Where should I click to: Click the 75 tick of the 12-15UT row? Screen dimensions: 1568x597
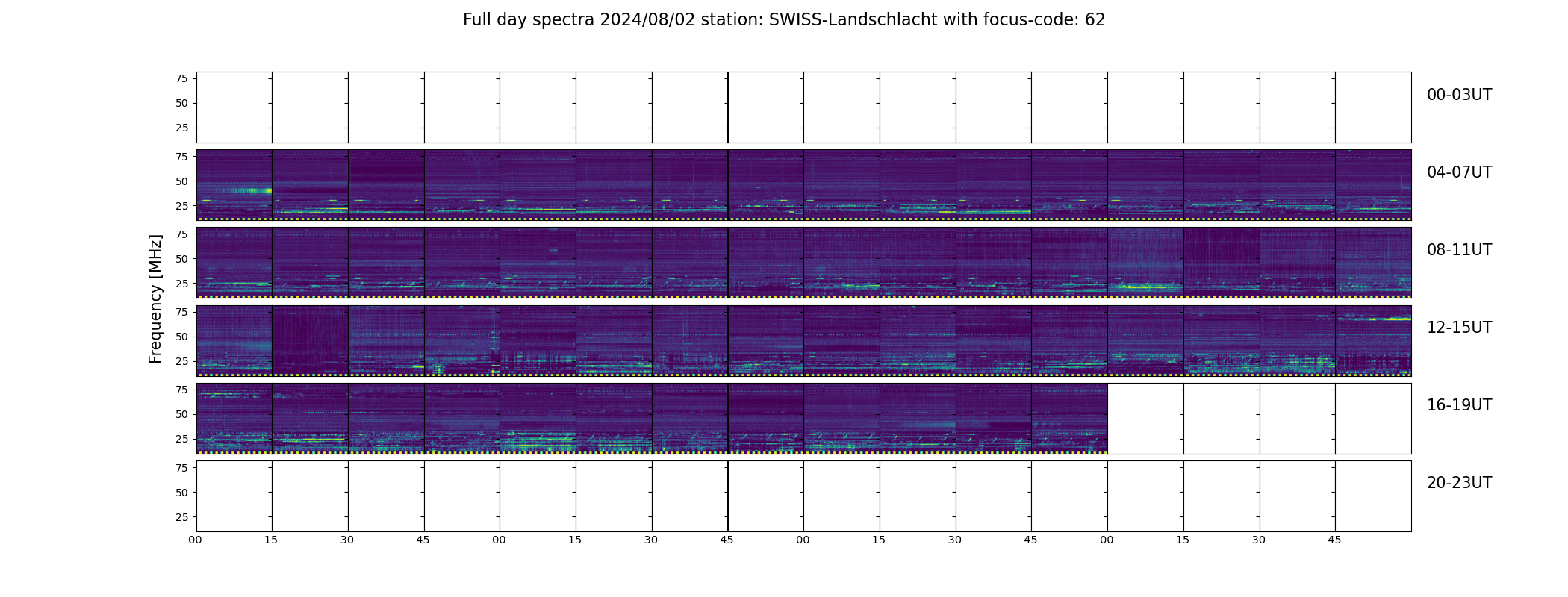(x=181, y=312)
